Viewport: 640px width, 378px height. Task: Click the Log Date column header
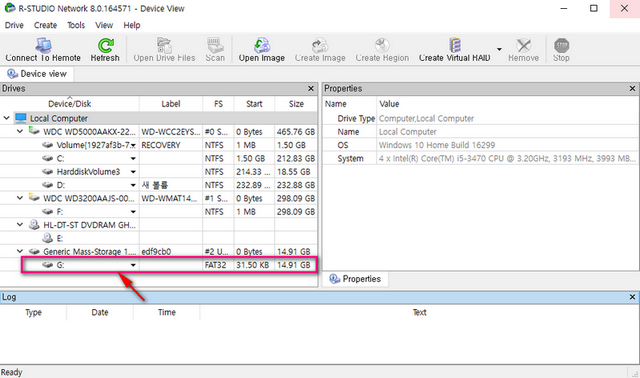100,313
